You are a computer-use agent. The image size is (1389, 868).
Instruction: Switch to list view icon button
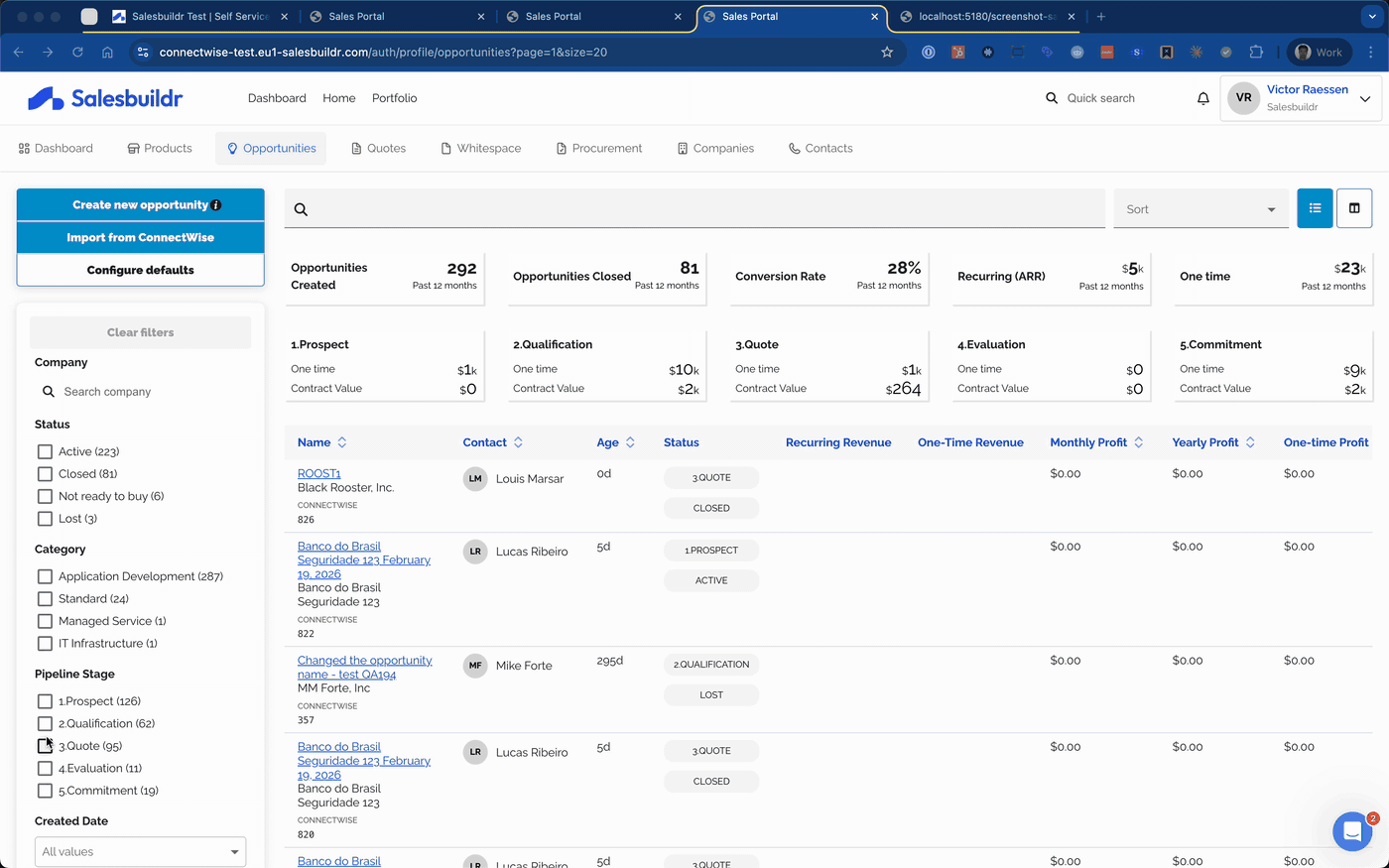click(1315, 208)
